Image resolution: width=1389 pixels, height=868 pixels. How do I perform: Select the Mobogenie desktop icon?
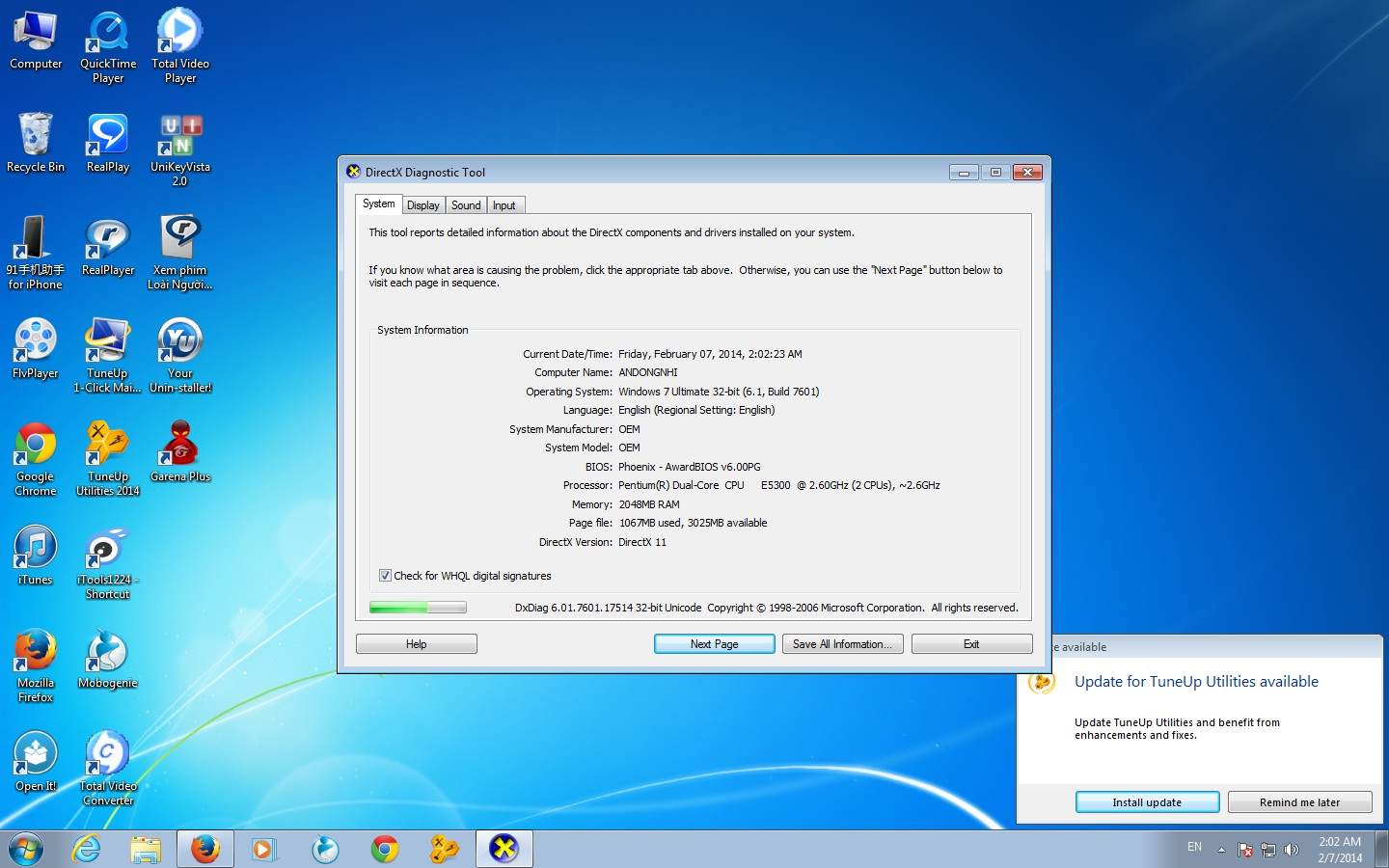click(x=108, y=659)
